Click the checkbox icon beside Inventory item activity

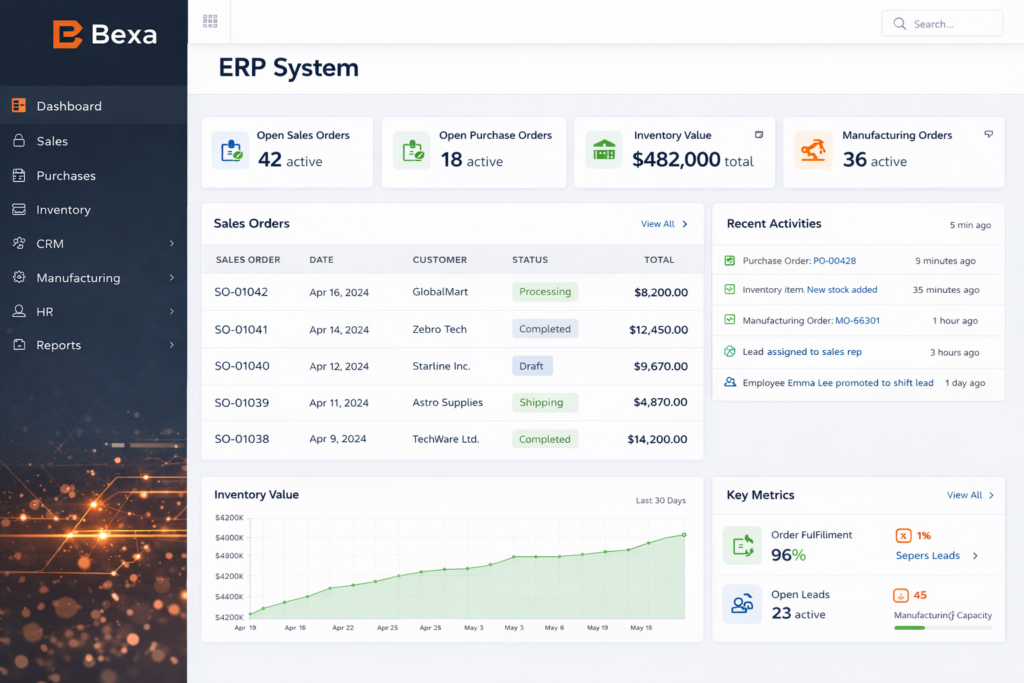[x=730, y=290]
